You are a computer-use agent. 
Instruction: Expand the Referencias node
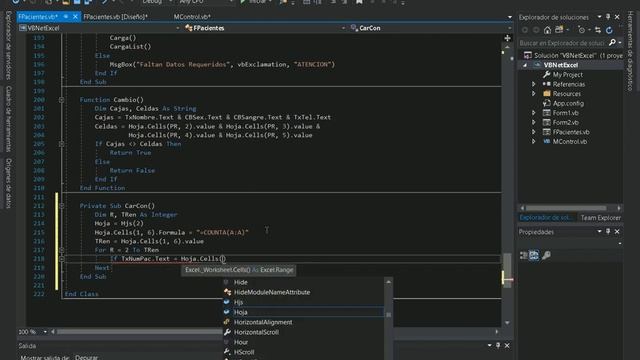(x=533, y=84)
